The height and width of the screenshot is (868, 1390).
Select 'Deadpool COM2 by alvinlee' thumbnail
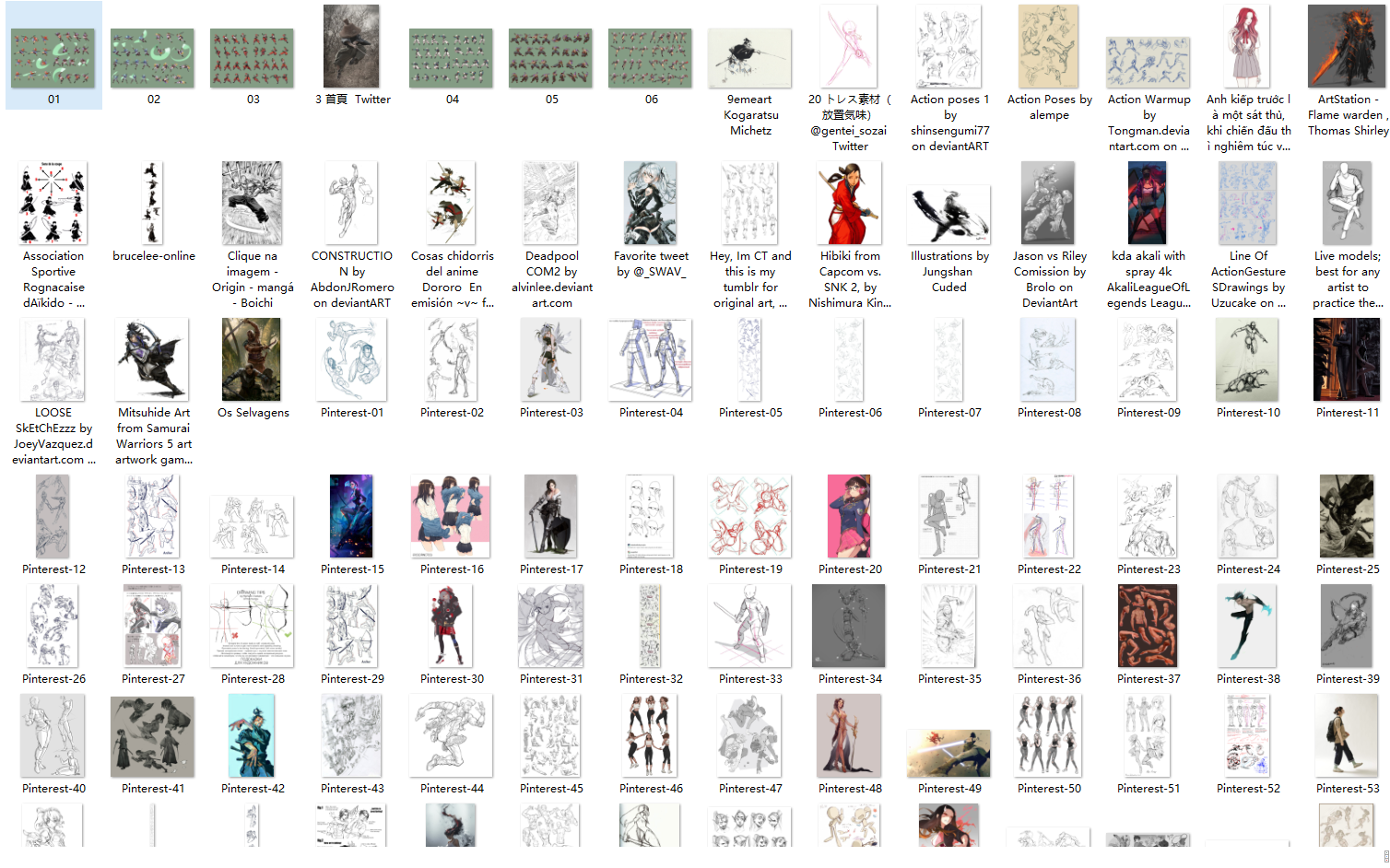(x=551, y=203)
